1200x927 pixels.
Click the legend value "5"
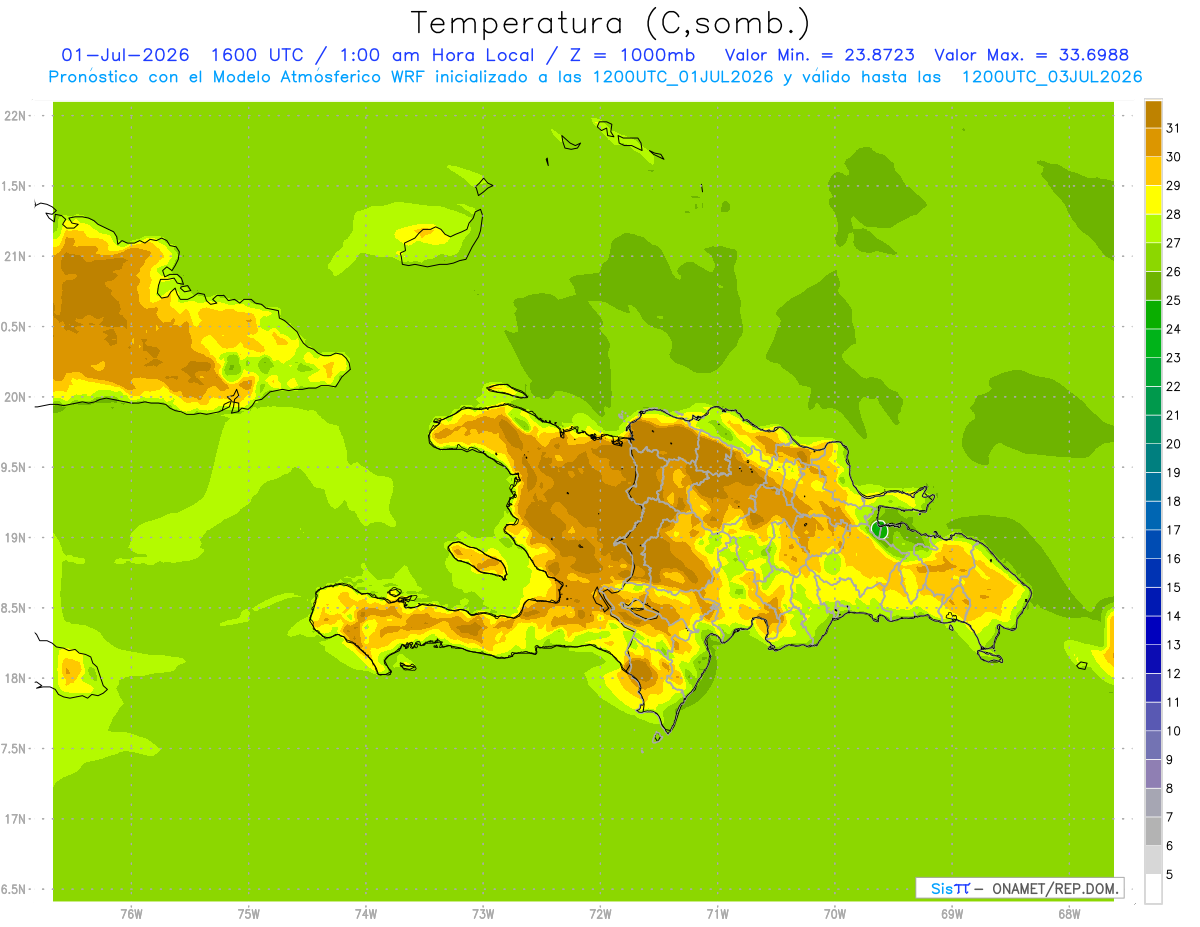coord(1170,875)
